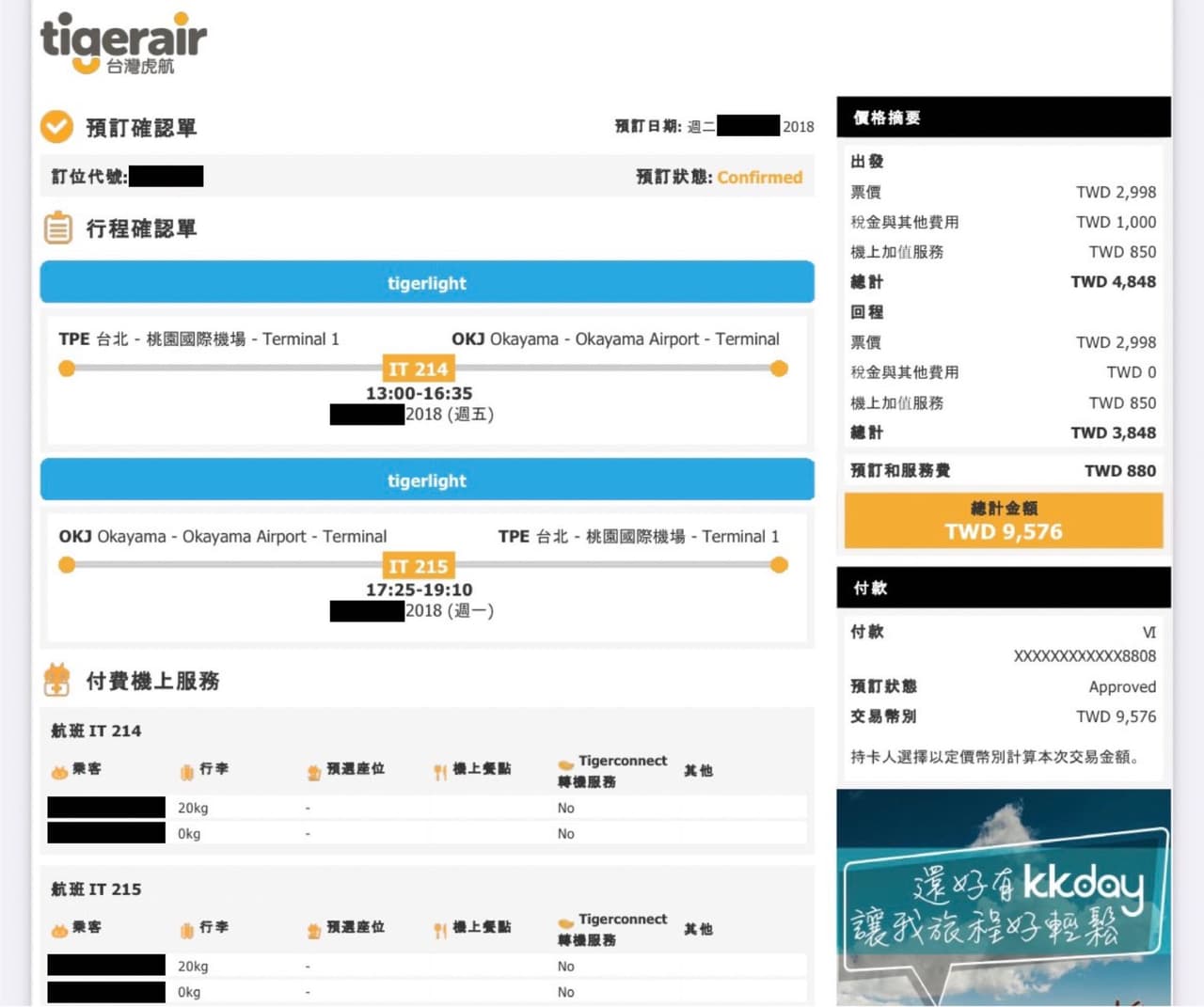The image size is (1204, 1007).
Task: Click Tigerconnect icon in IT 214 table
Action: coord(566,764)
